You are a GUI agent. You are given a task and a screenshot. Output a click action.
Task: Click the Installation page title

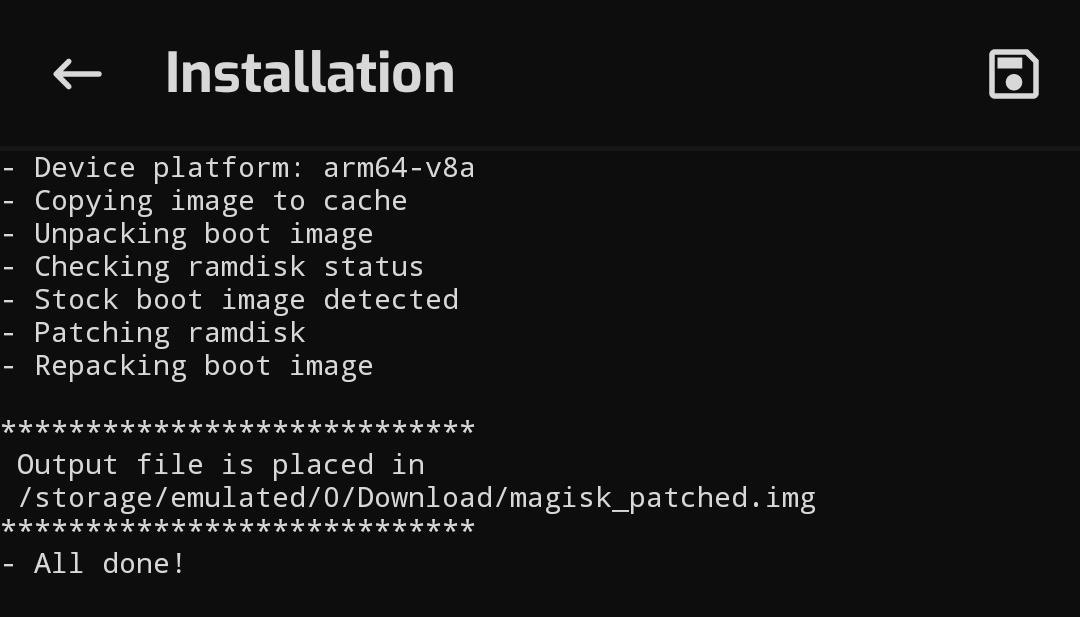(x=310, y=73)
